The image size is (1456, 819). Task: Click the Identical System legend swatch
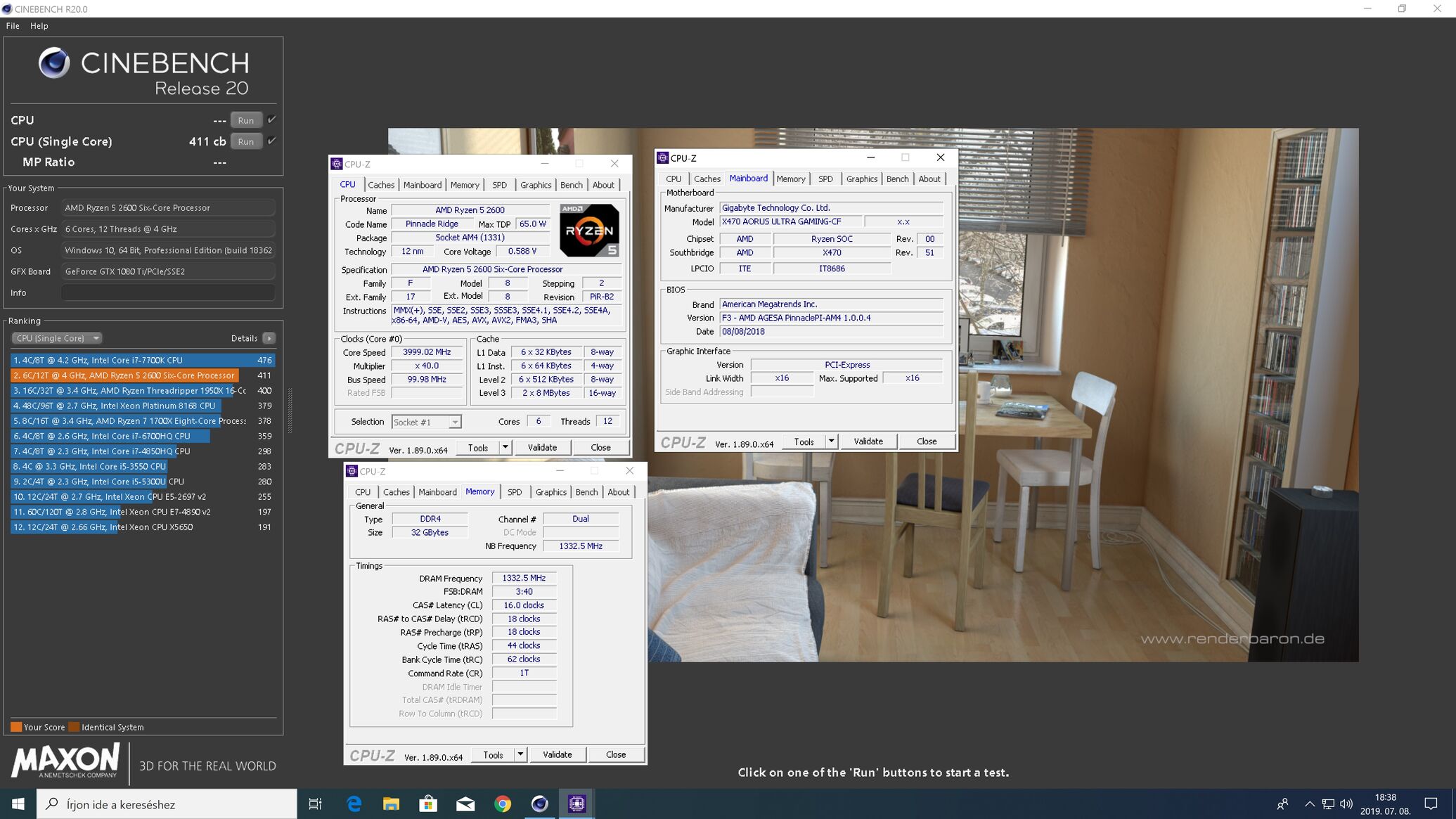point(73,727)
